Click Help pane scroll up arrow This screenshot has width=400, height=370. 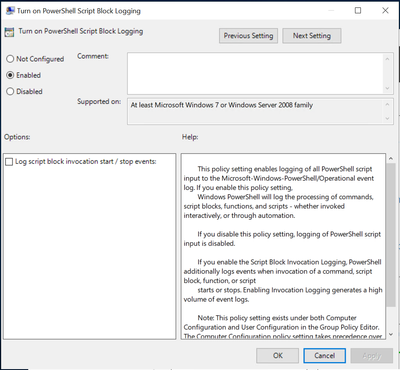pos(391,159)
